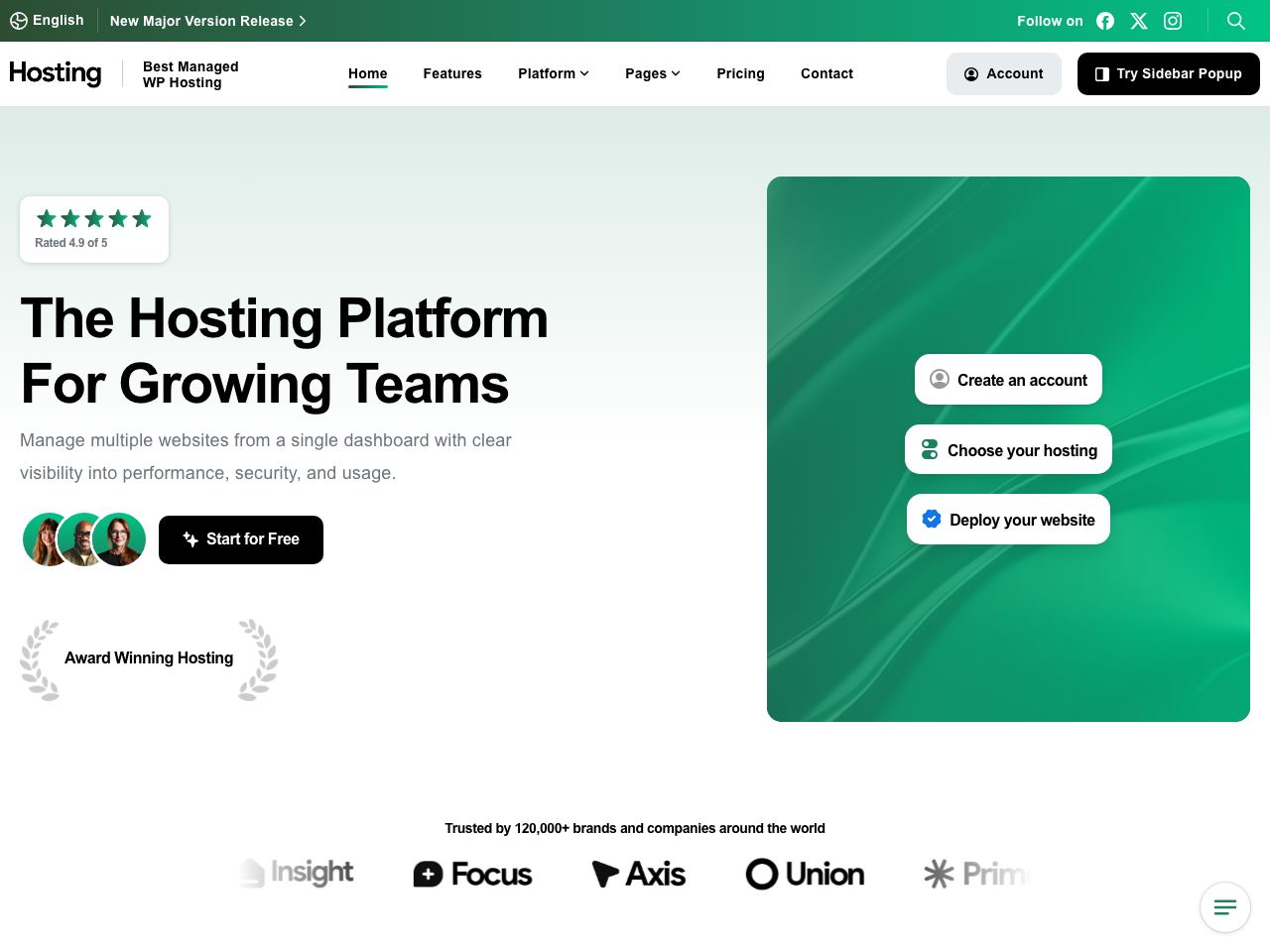The width and height of the screenshot is (1270, 952).
Task: Click the toggle icon on Choose your hosting
Action: [930, 449]
